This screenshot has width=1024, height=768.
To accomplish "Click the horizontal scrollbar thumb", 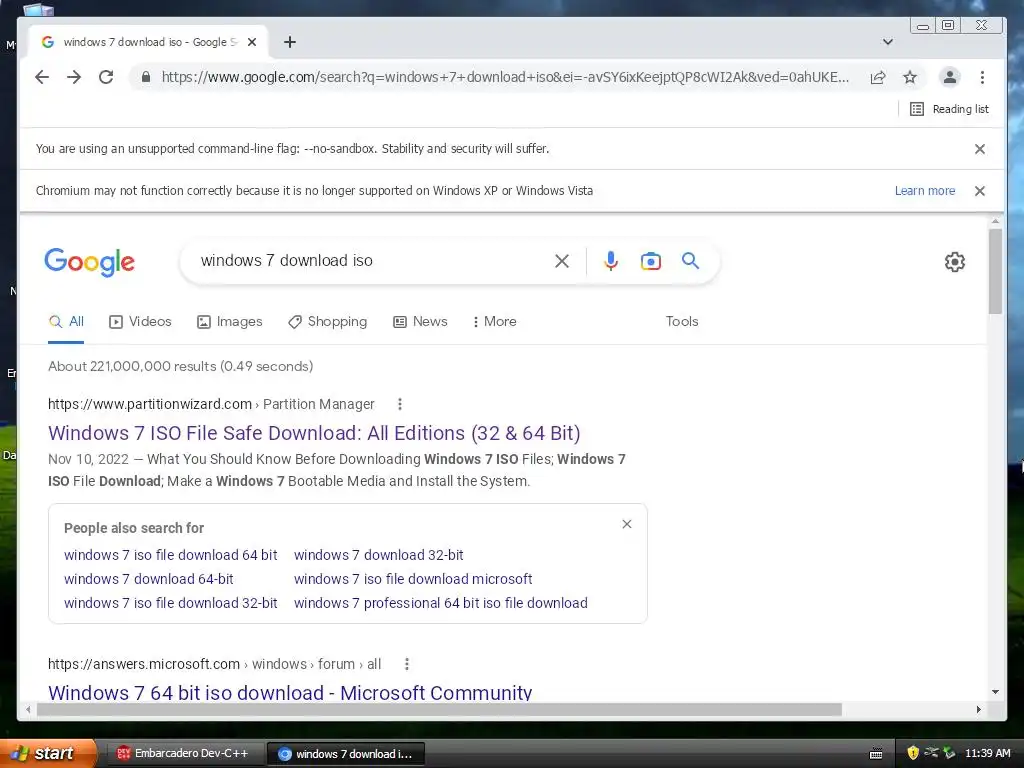I will [440, 710].
